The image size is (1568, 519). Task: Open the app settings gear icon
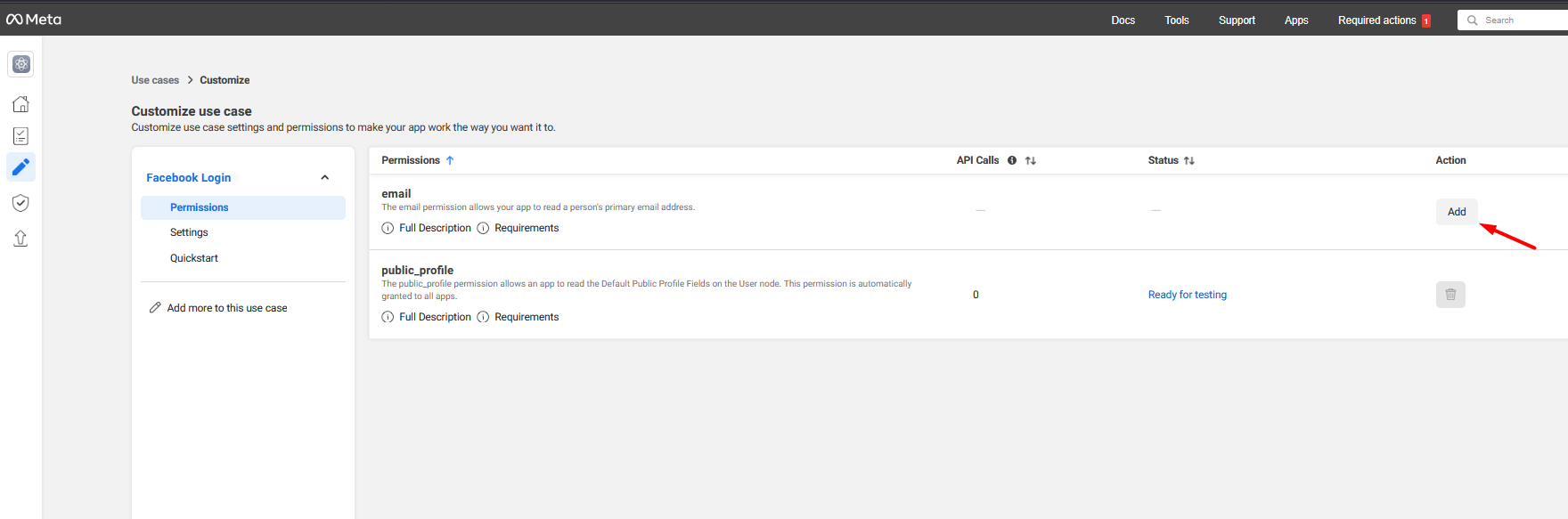point(21,64)
